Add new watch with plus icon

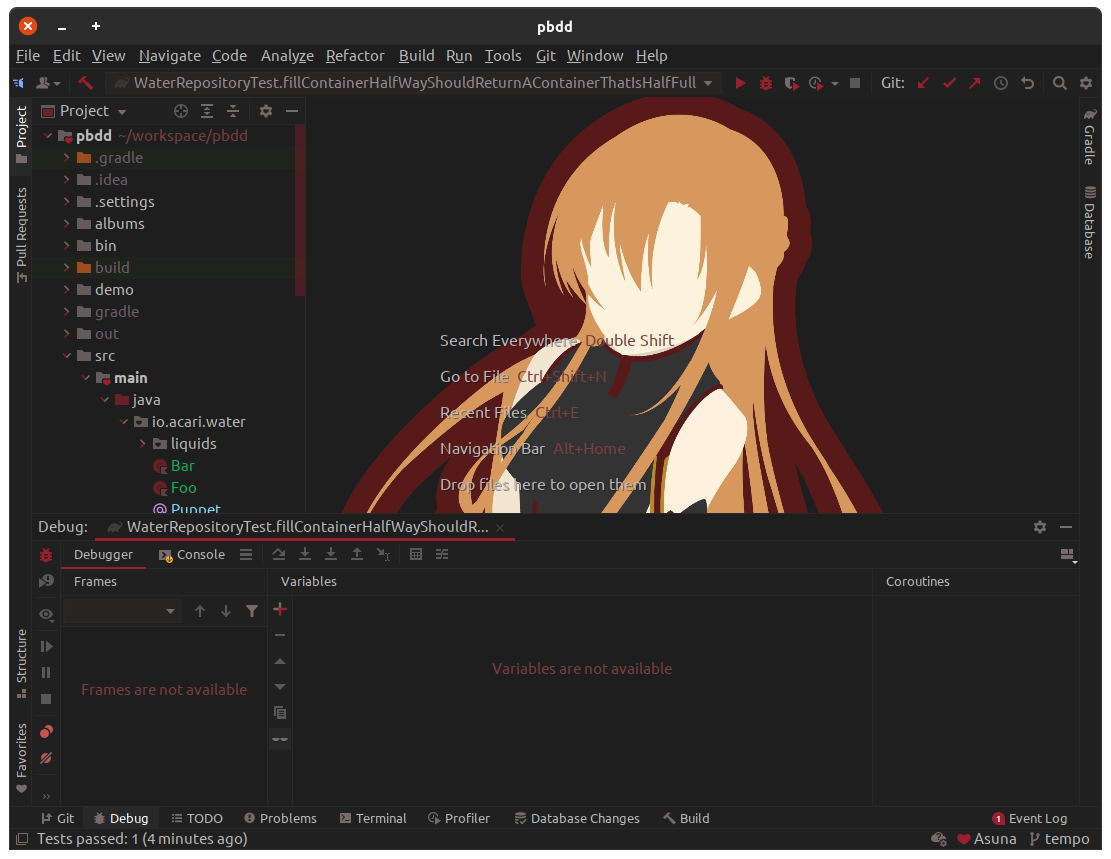click(280, 610)
